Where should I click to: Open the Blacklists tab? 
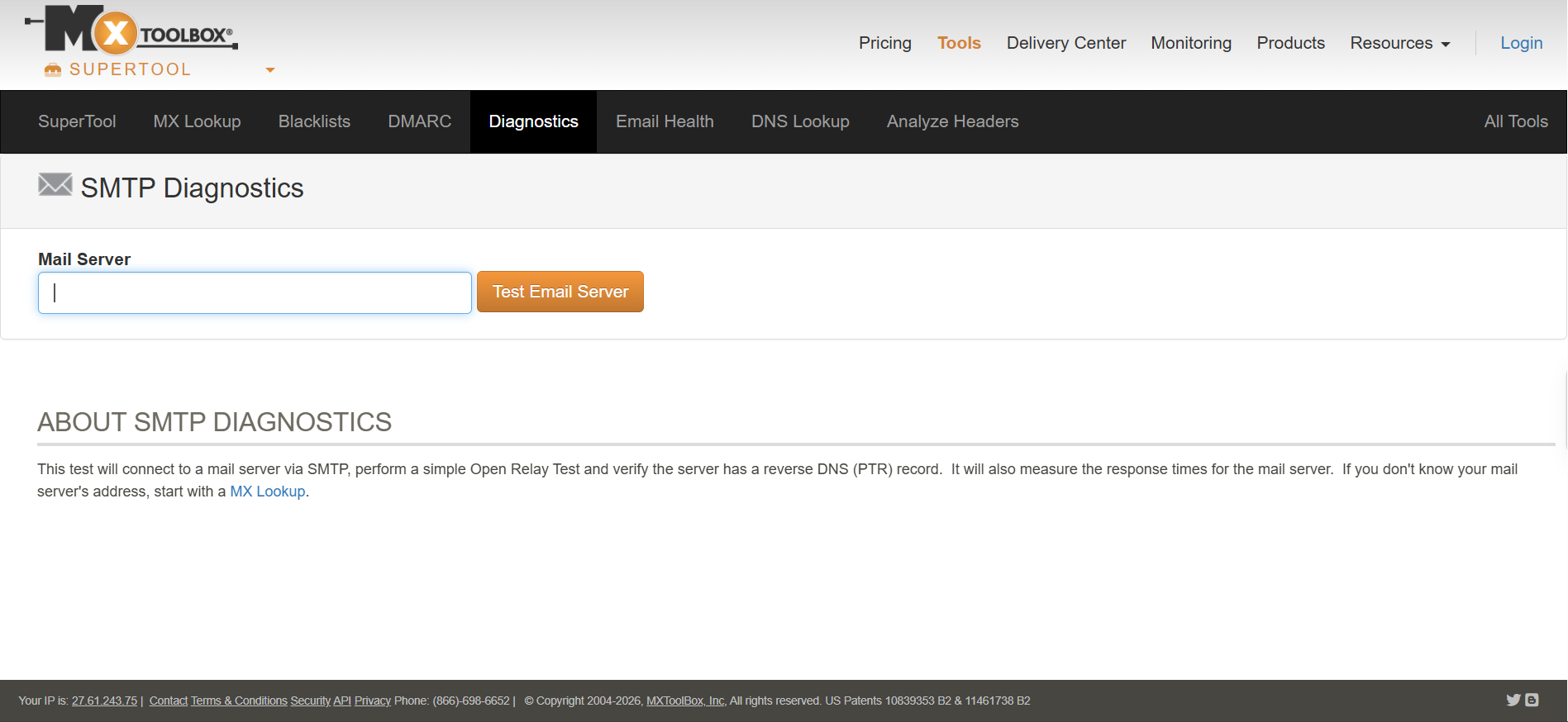(x=314, y=121)
